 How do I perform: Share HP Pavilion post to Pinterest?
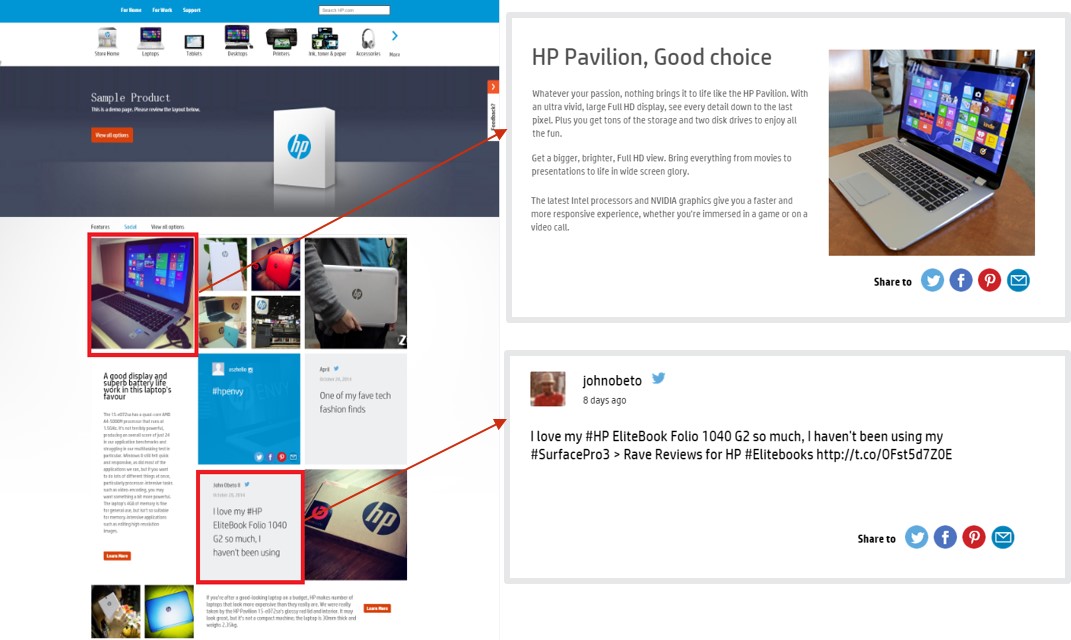990,280
